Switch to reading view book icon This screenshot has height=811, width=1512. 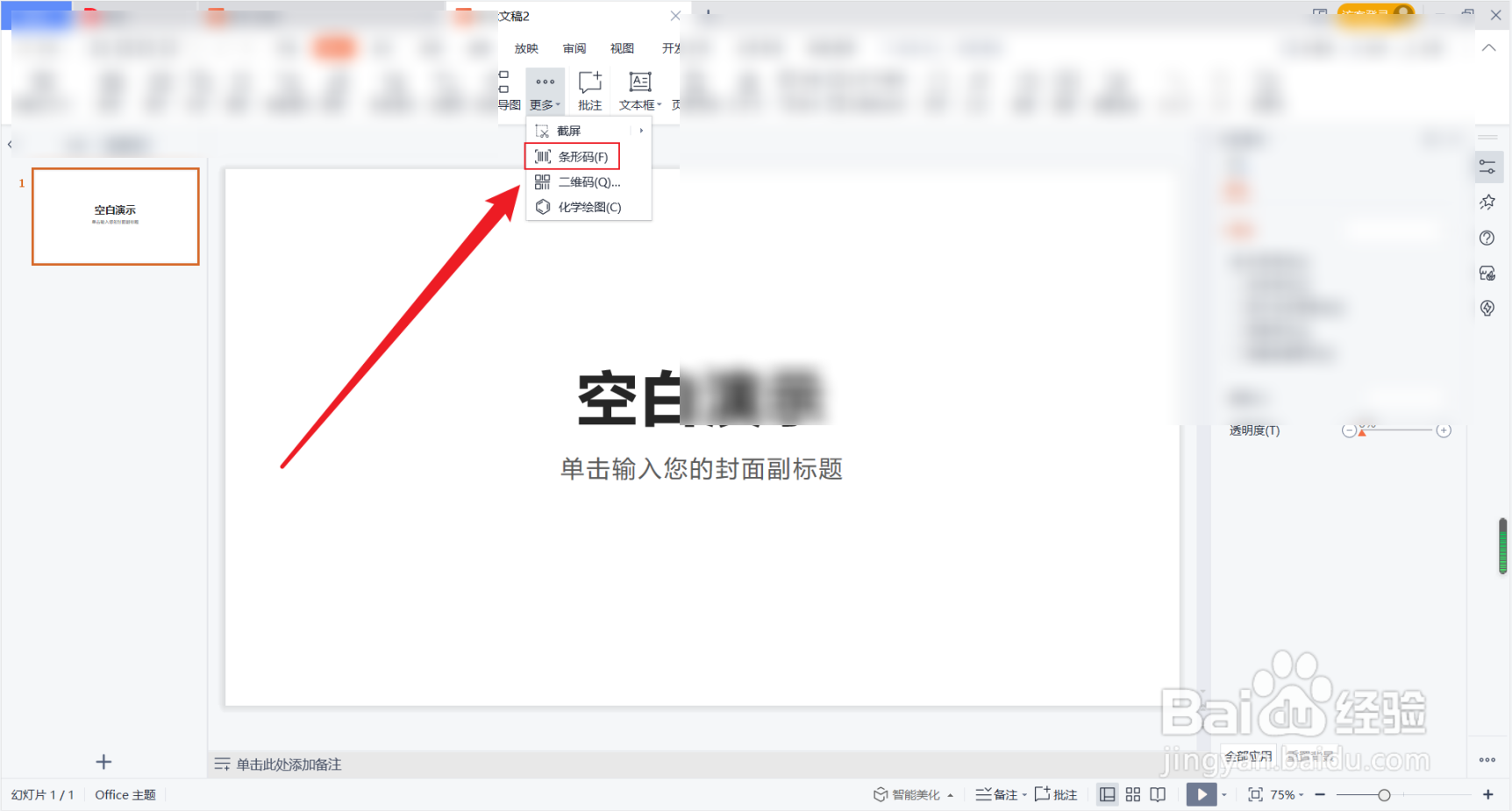[x=1158, y=794]
